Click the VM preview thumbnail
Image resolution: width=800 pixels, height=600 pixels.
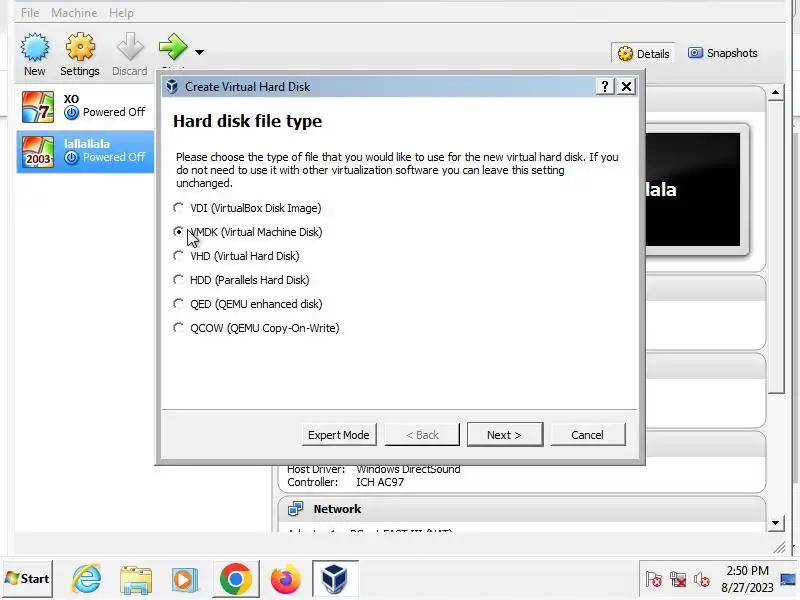pos(692,189)
